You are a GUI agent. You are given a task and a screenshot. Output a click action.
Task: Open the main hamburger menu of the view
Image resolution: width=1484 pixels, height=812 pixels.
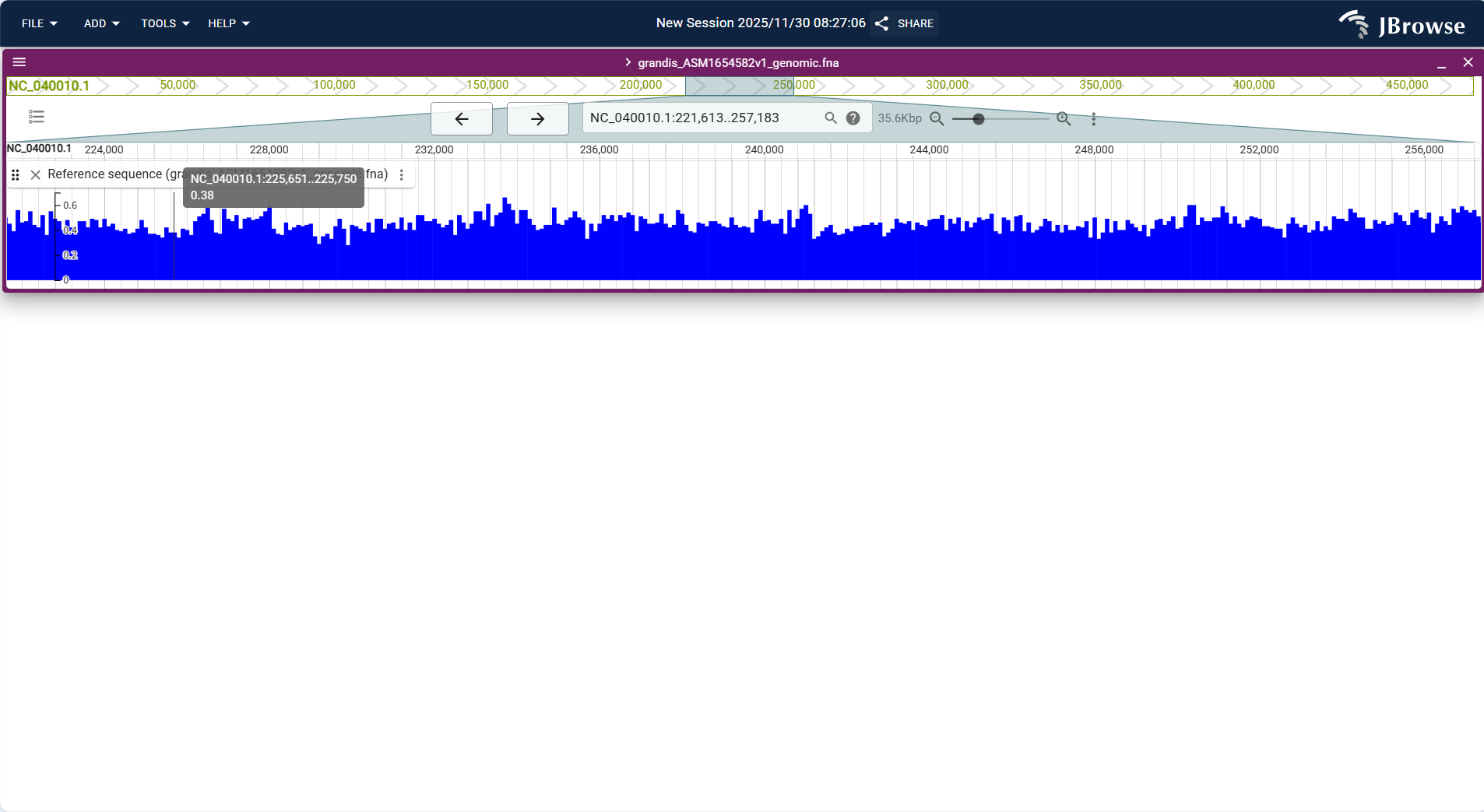click(x=20, y=62)
